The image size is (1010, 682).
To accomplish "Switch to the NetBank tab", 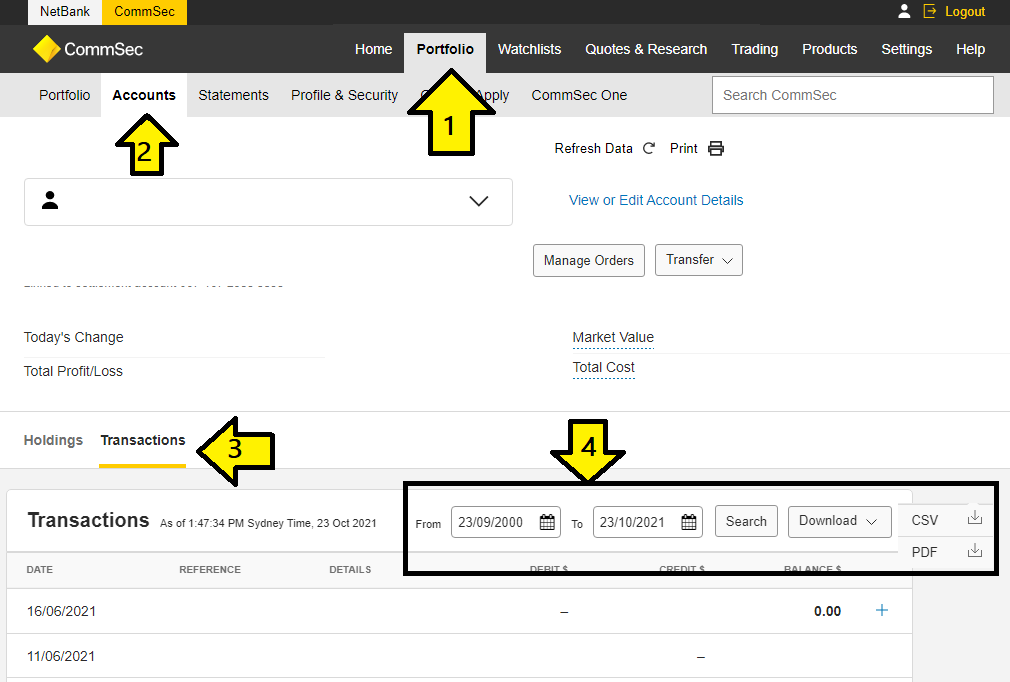I will [65, 12].
